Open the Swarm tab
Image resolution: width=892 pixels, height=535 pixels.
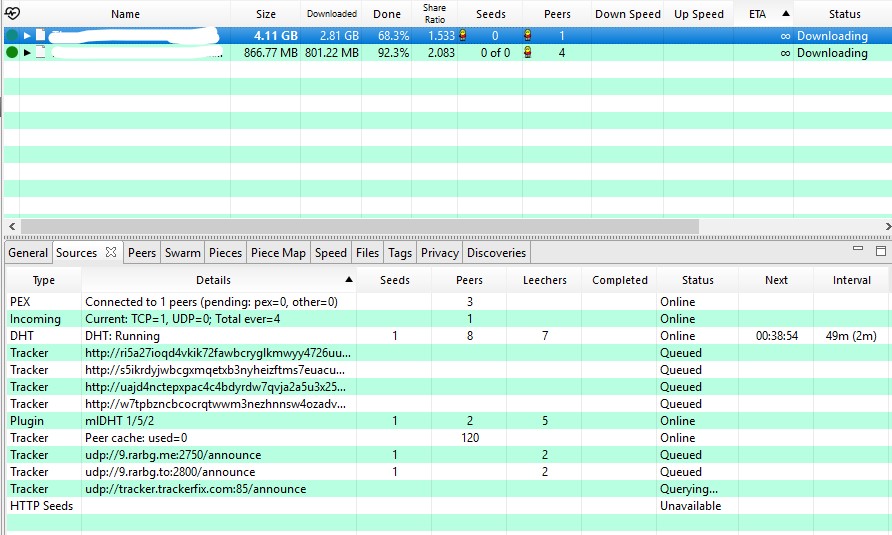[x=183, y=253]
